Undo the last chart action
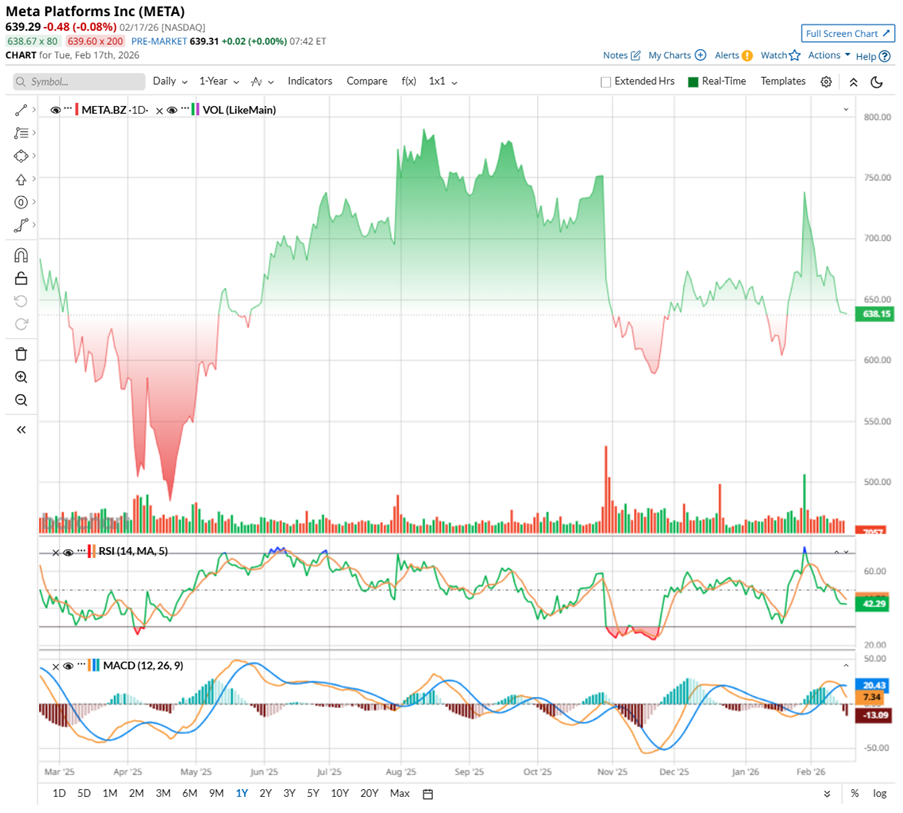 pyautogui.click(x=21, y=301)
